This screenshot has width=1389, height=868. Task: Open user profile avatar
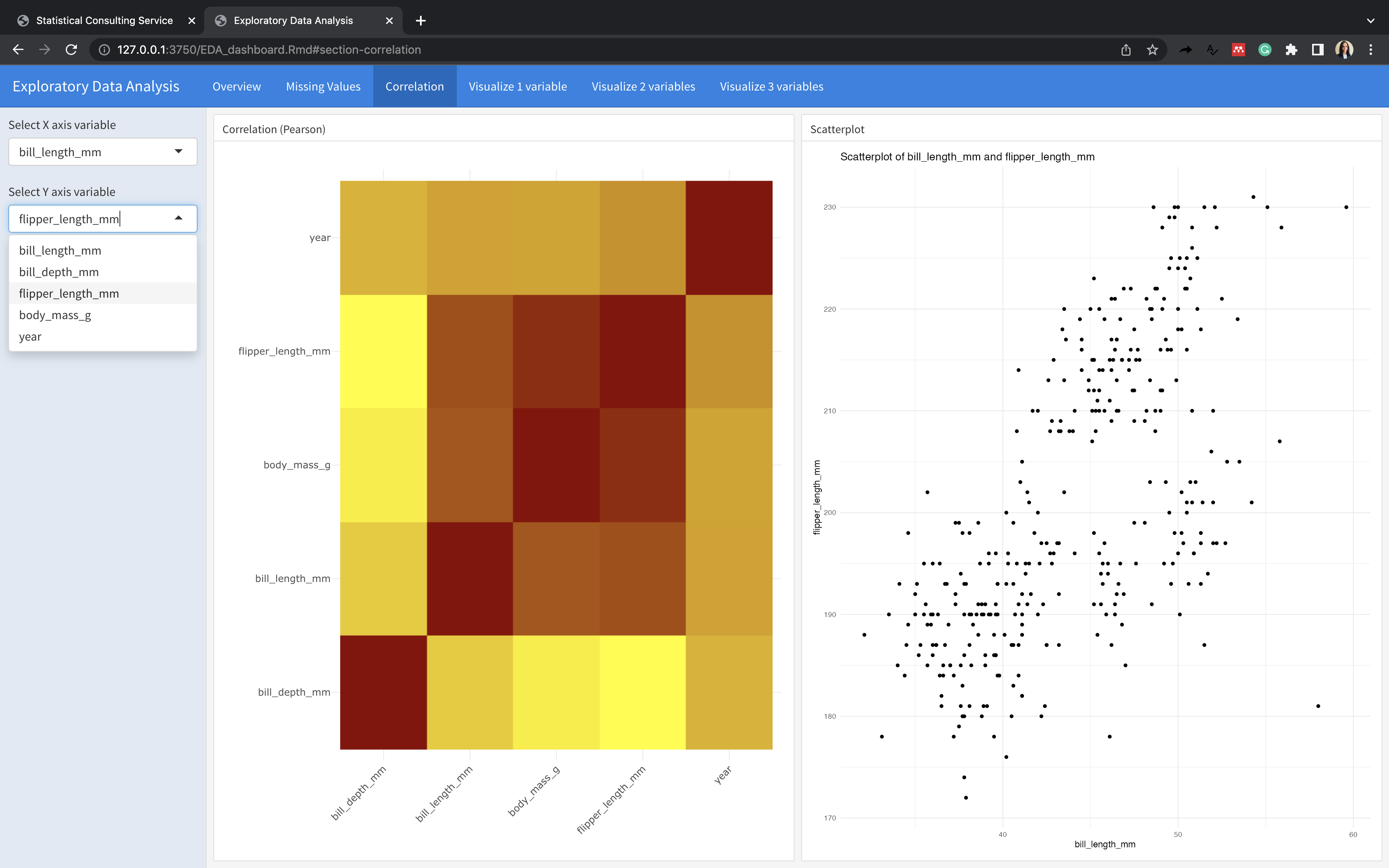point(1344,50)
